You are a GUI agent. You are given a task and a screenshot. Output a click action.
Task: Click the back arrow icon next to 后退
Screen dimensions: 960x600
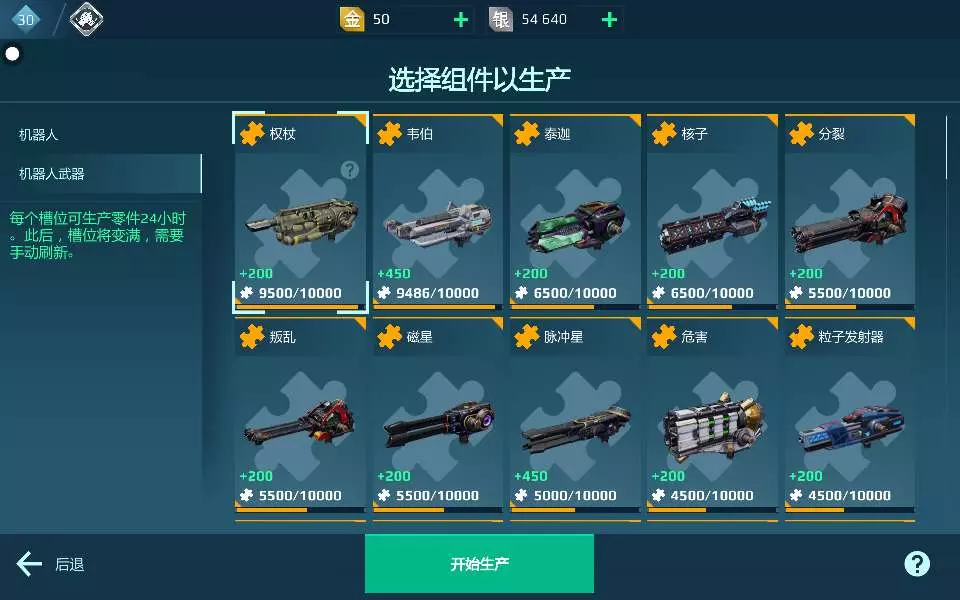click(x=29, y=564)
